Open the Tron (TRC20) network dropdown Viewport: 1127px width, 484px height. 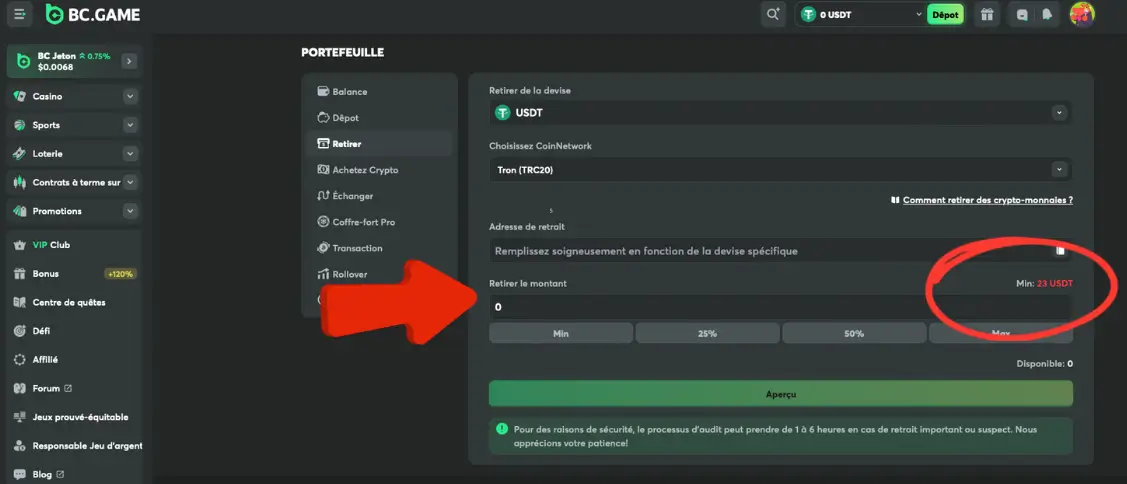click(x=781, y=170)
